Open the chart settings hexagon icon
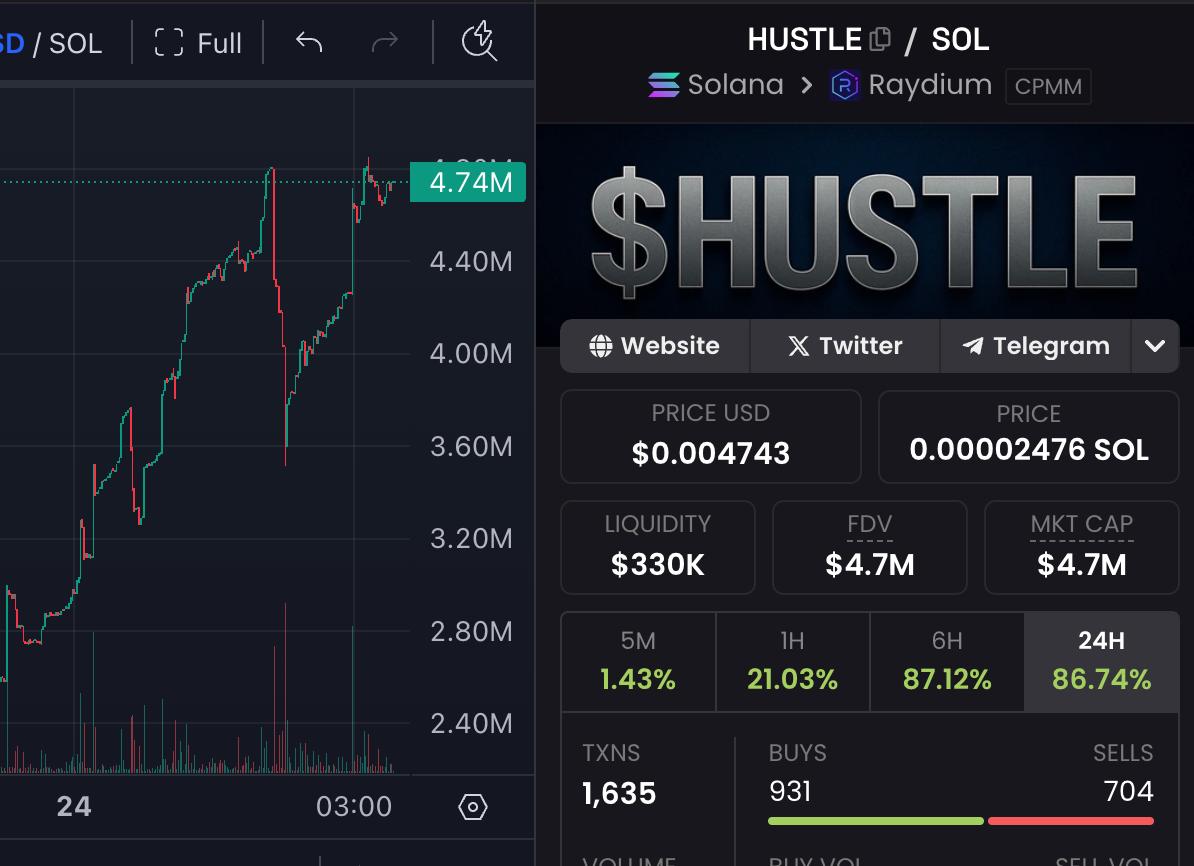Screen dimensions: 1194x866 (473, 807)
